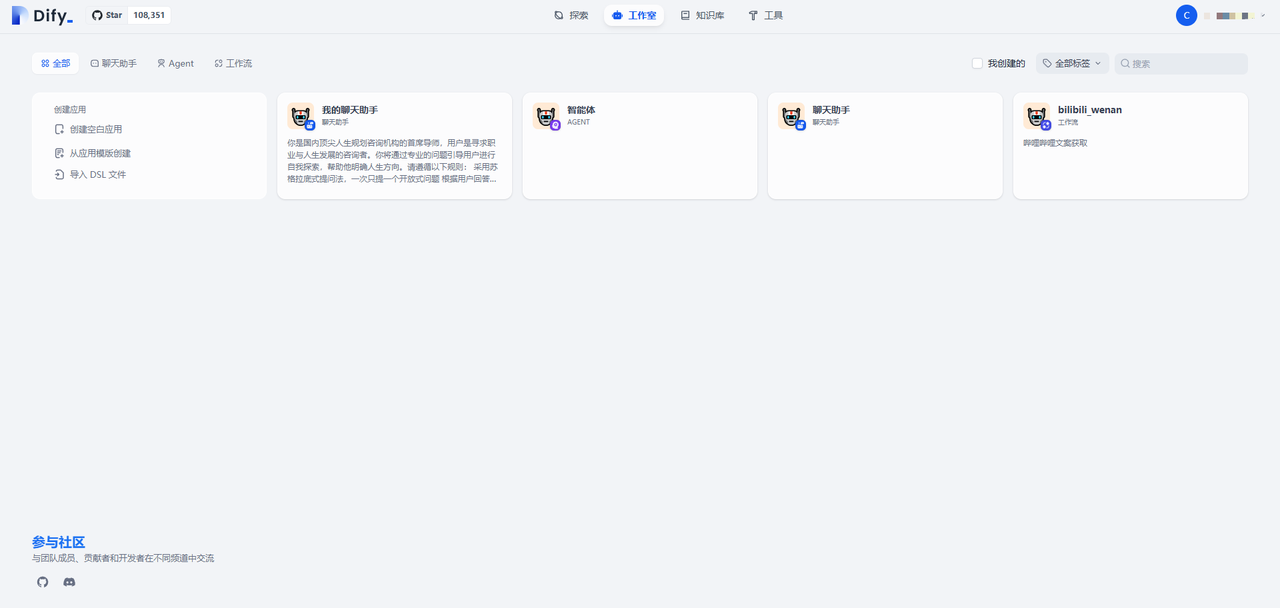Image resolution: width=1280 pixels, height=608 pixels.
Task: Open the 知识库 navigation tab
Action: 702,16
